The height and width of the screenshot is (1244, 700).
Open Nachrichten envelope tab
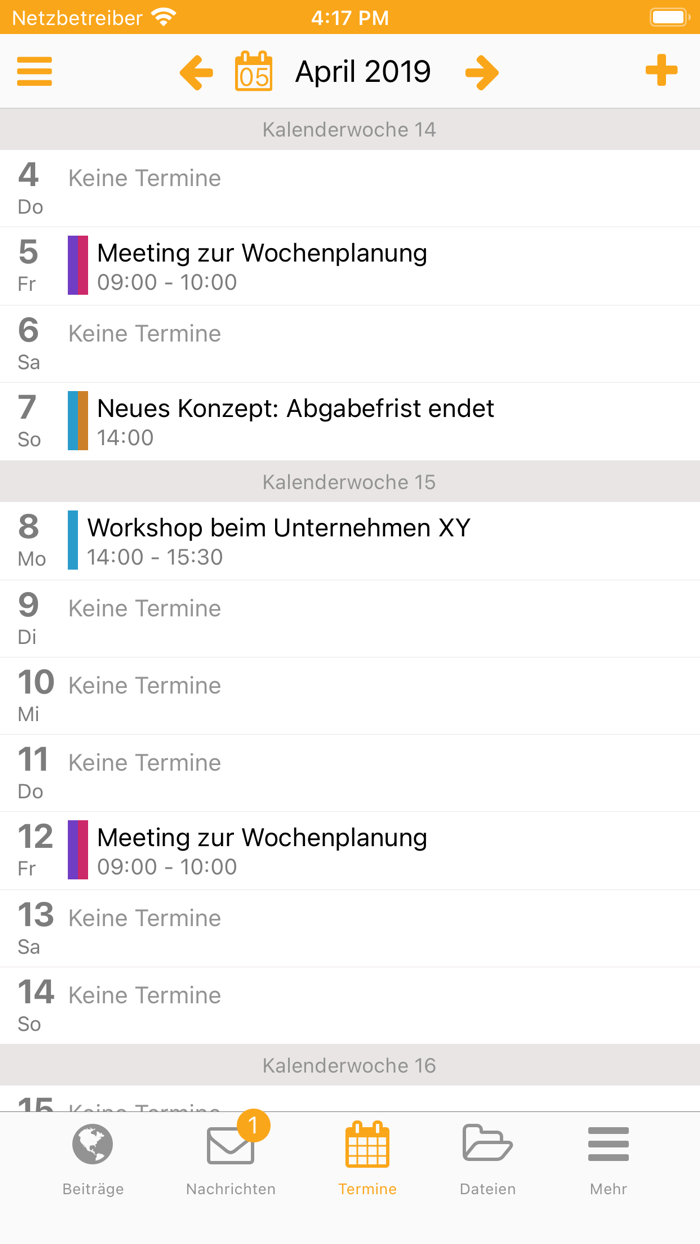click(x=231, y=1160)
